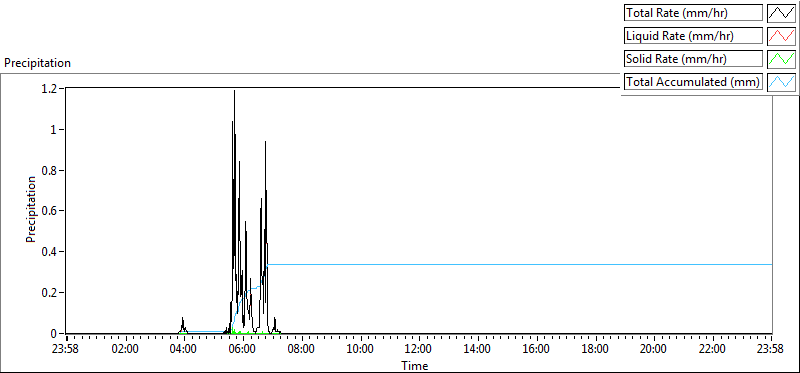The height and width of the screenshot is (373, 800).
Task: Select the Total Accumulated (mm) legend label
Action: pyautogui.click(x=693, y=82)
